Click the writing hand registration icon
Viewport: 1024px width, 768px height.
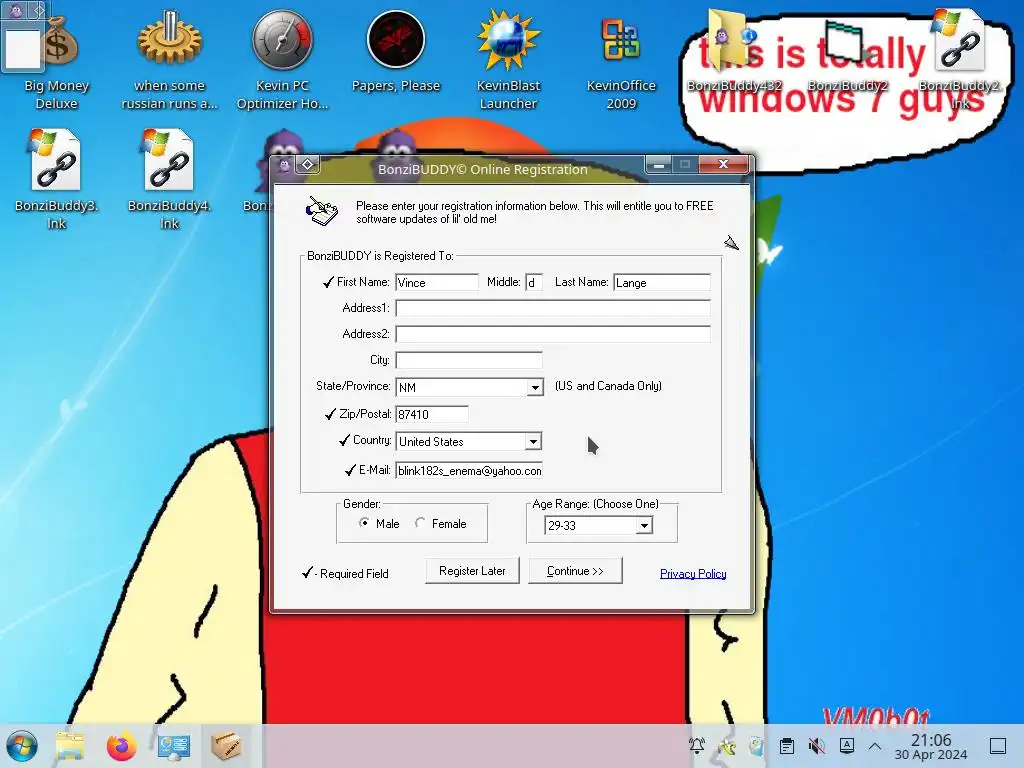tap(322, 211)
